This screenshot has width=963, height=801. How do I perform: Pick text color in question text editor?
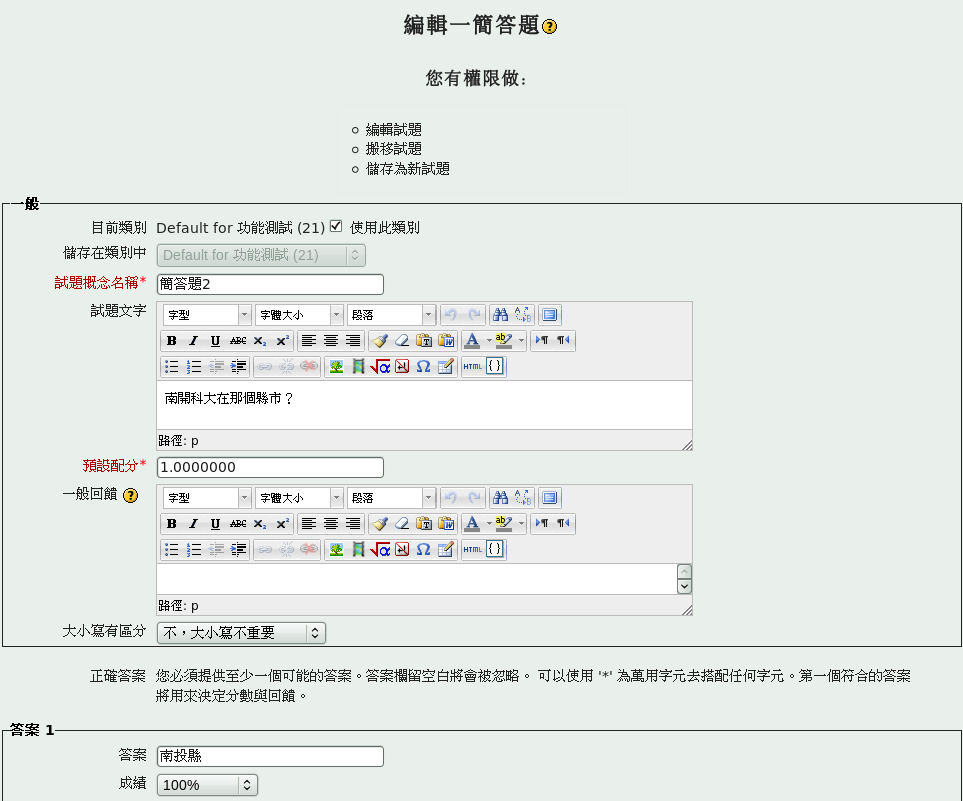click(x=472, y=341)
